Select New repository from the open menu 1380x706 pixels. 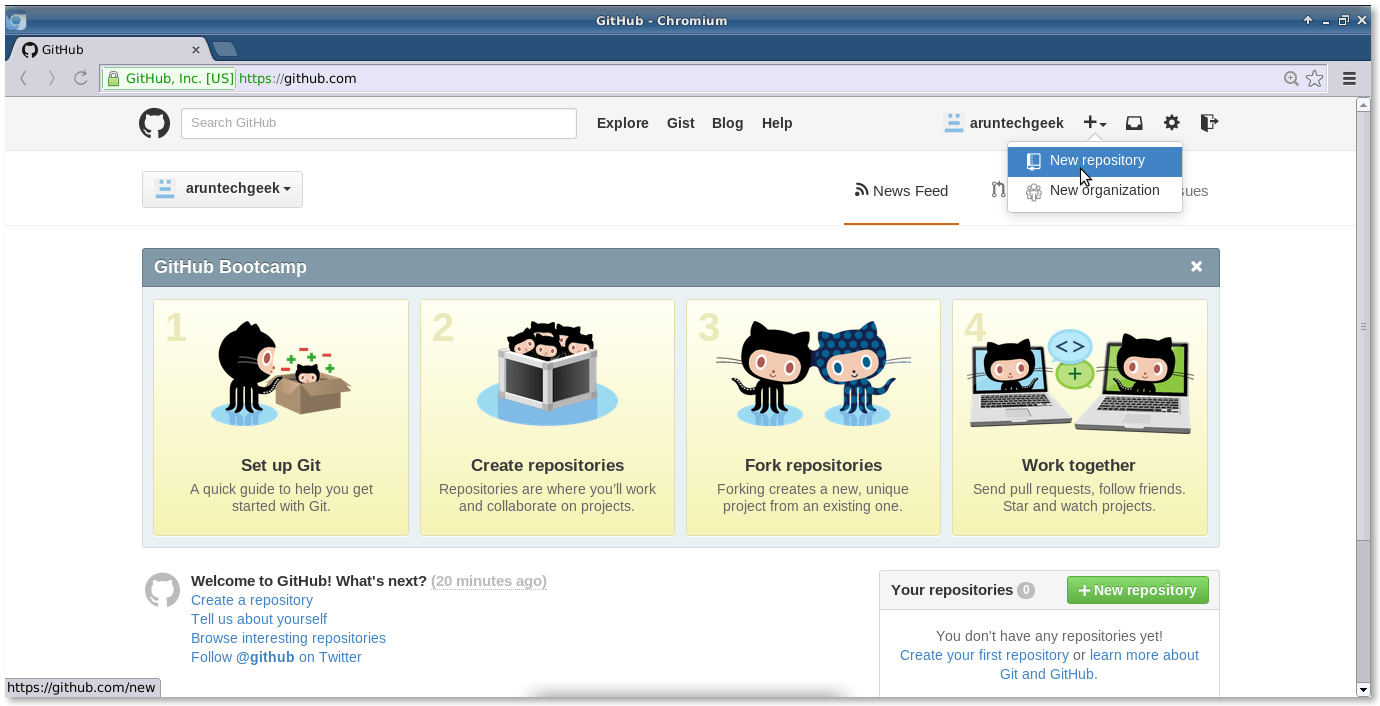click(1097, 160)
